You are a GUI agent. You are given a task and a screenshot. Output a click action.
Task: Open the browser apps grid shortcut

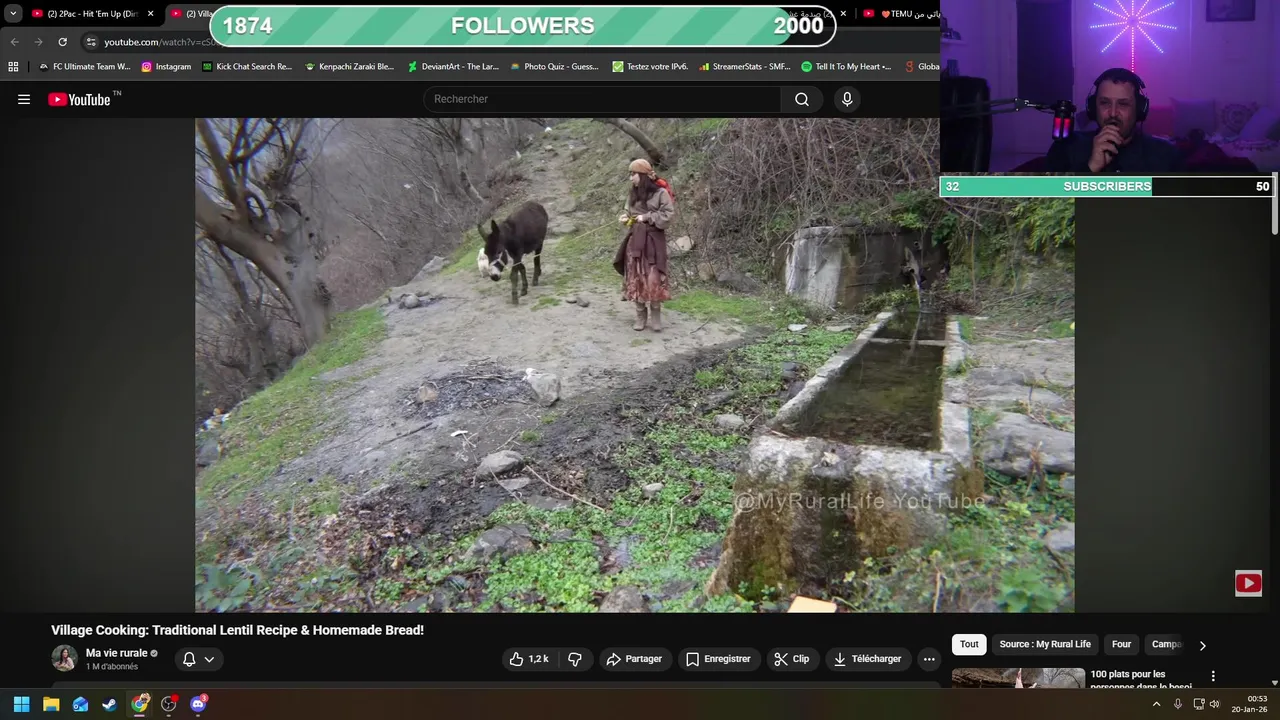tap(13, 67)
